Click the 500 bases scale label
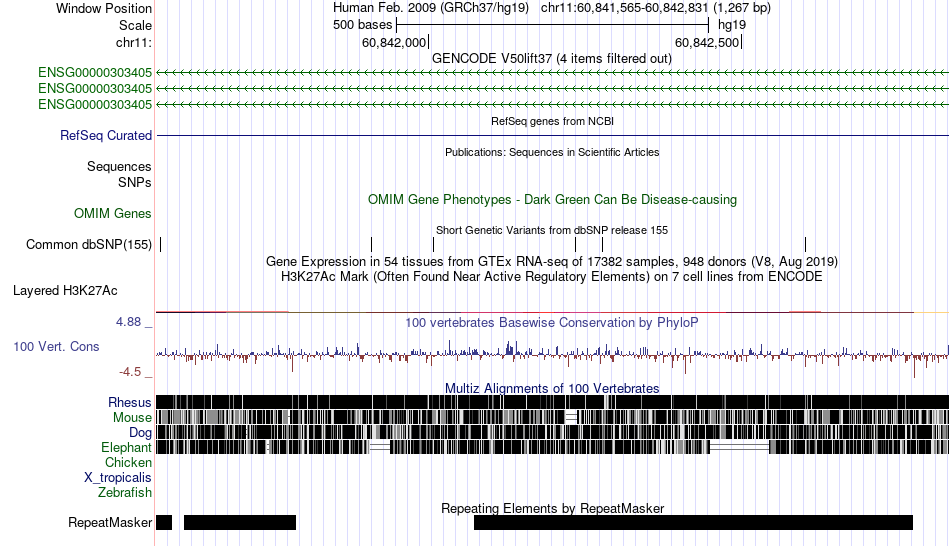950x546 pixels. coord(362,25)
